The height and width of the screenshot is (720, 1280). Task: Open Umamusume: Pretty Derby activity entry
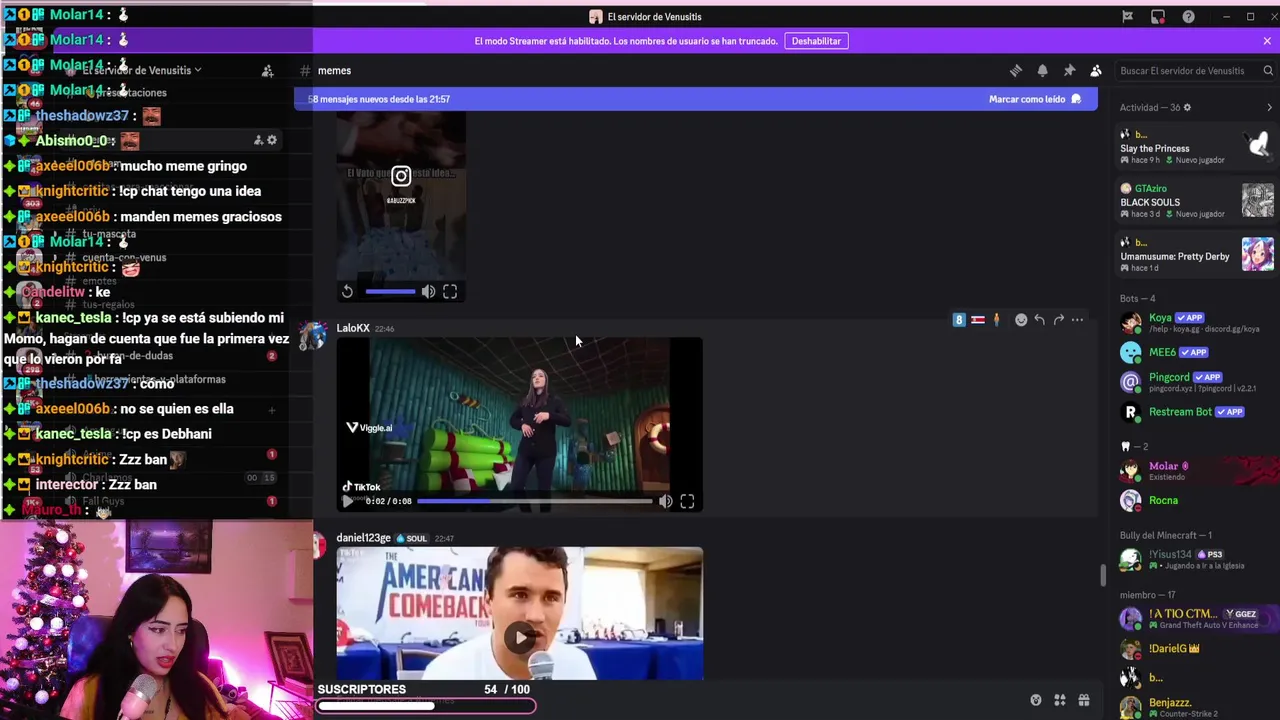click(1195, 255)
